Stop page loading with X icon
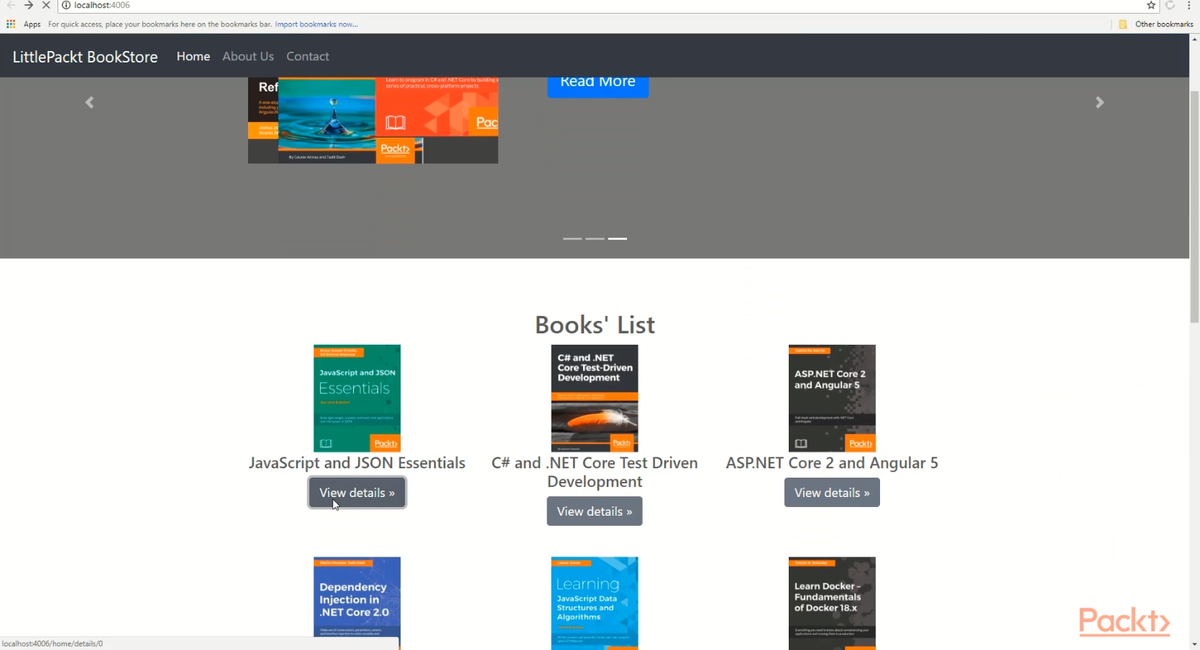The image size is (1200, 650). click(46, 5)
